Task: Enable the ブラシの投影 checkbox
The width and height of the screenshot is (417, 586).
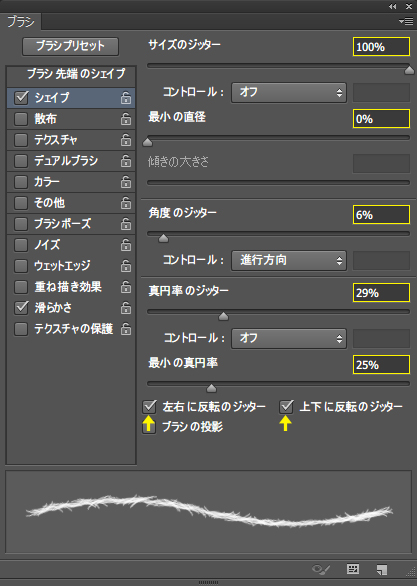Action: 149,427
